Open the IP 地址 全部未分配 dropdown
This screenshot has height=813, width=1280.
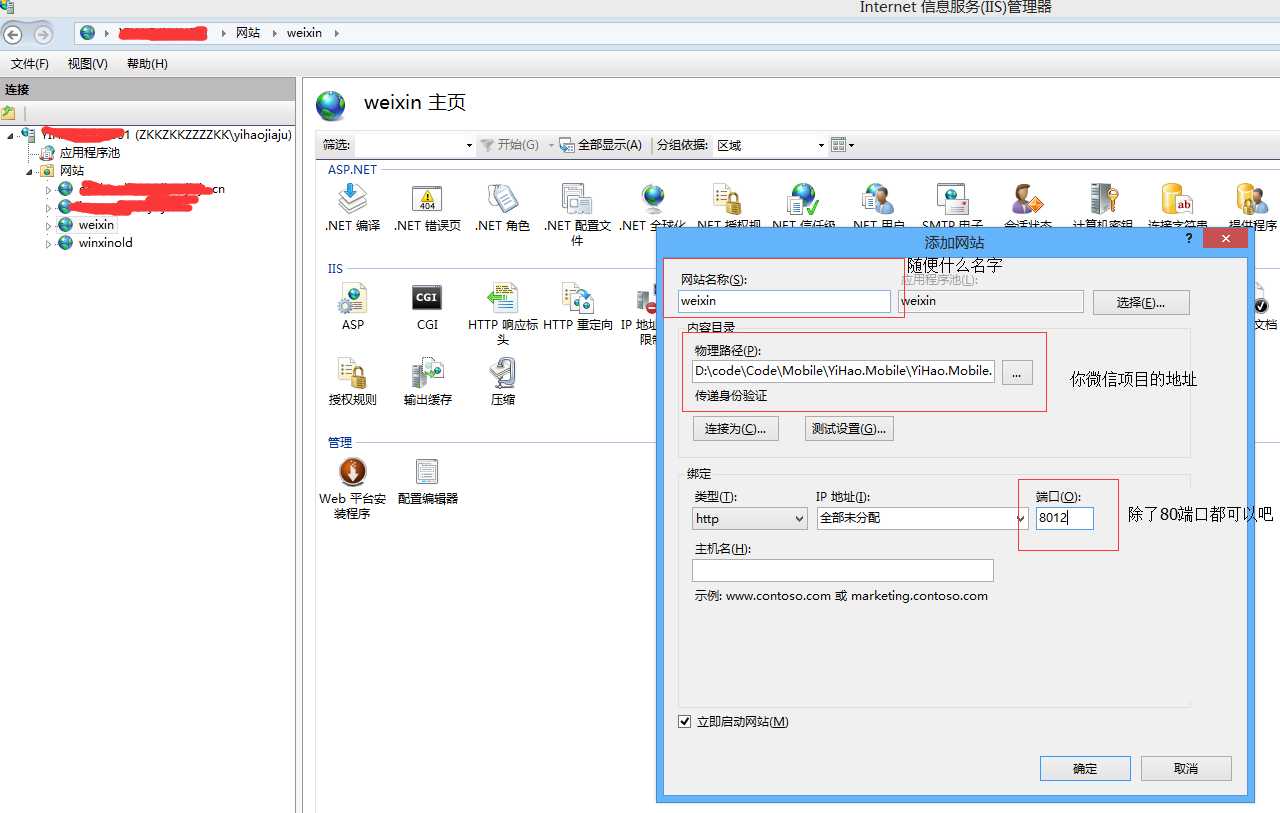tap(922, 518)
